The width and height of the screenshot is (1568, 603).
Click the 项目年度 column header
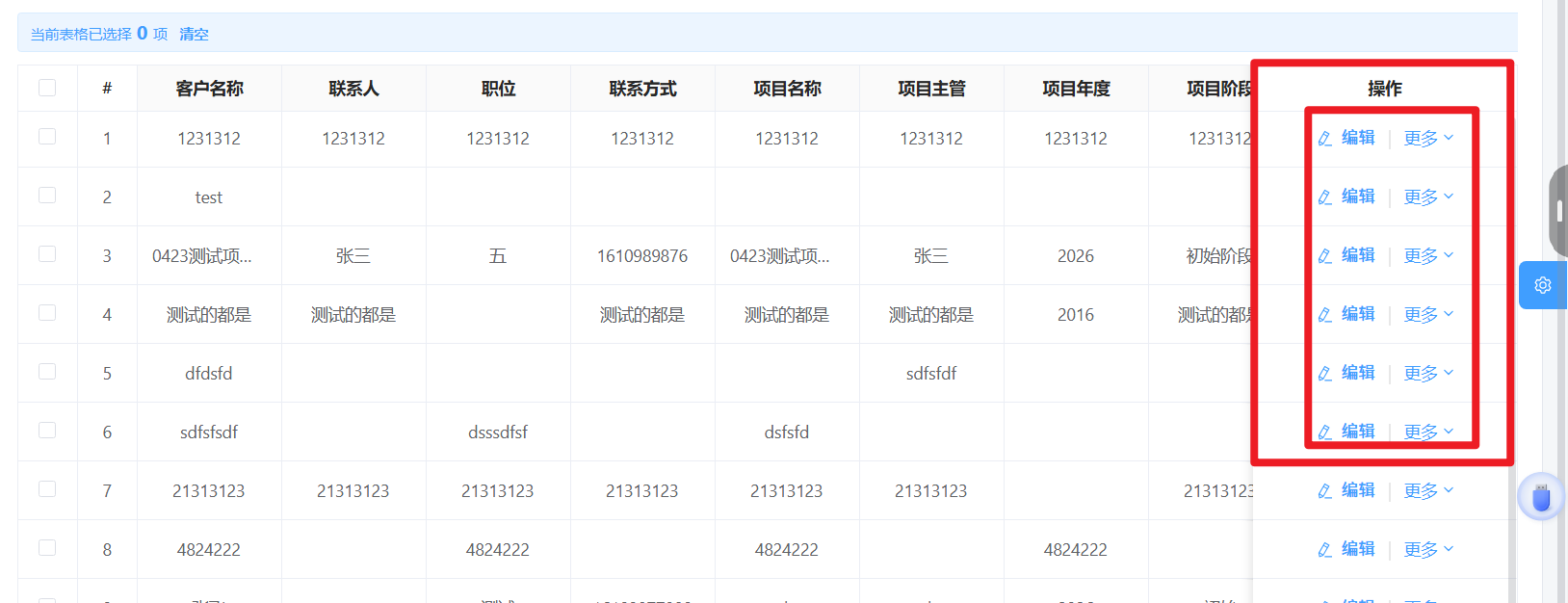tap(1076, 89)
